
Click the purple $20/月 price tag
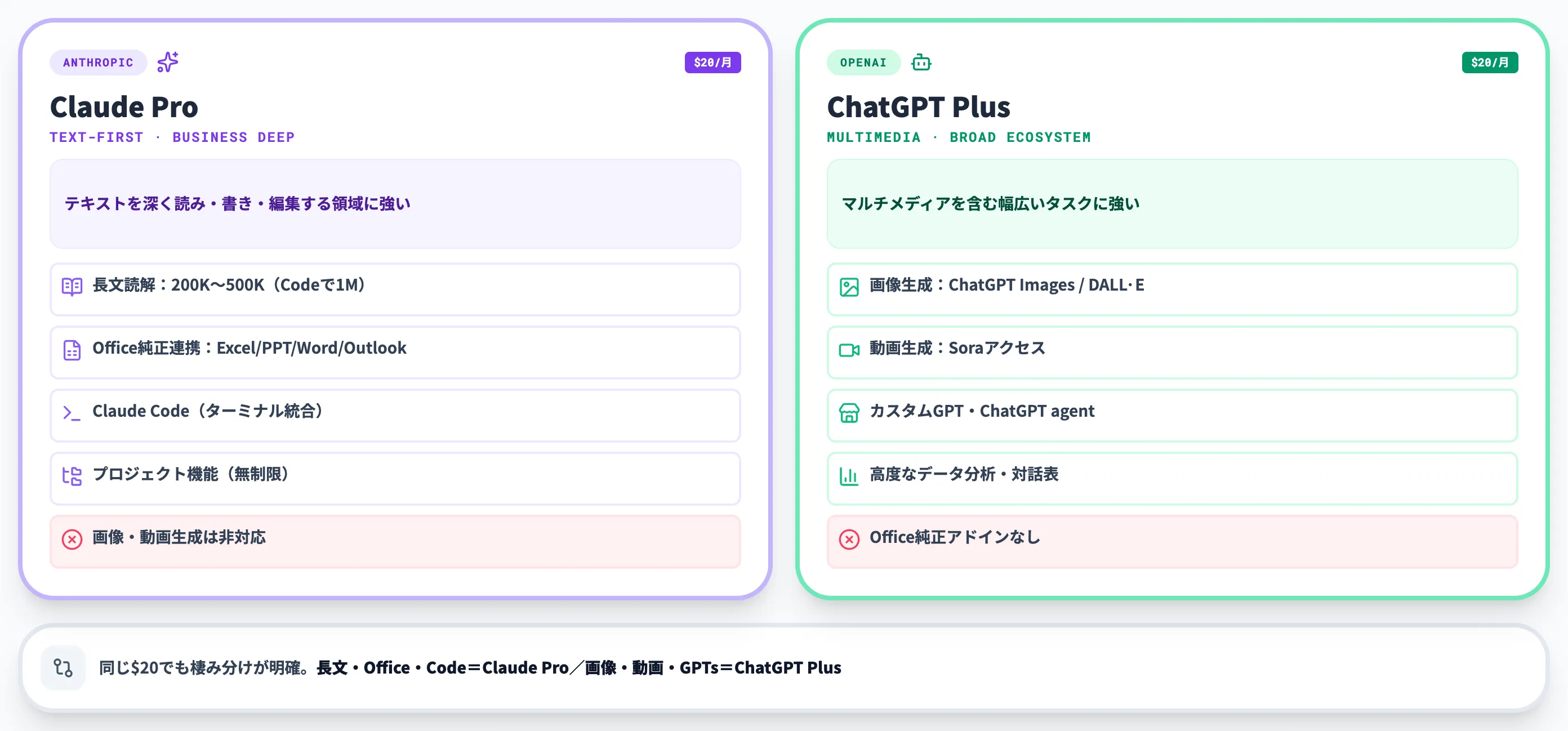coord(712,62)
